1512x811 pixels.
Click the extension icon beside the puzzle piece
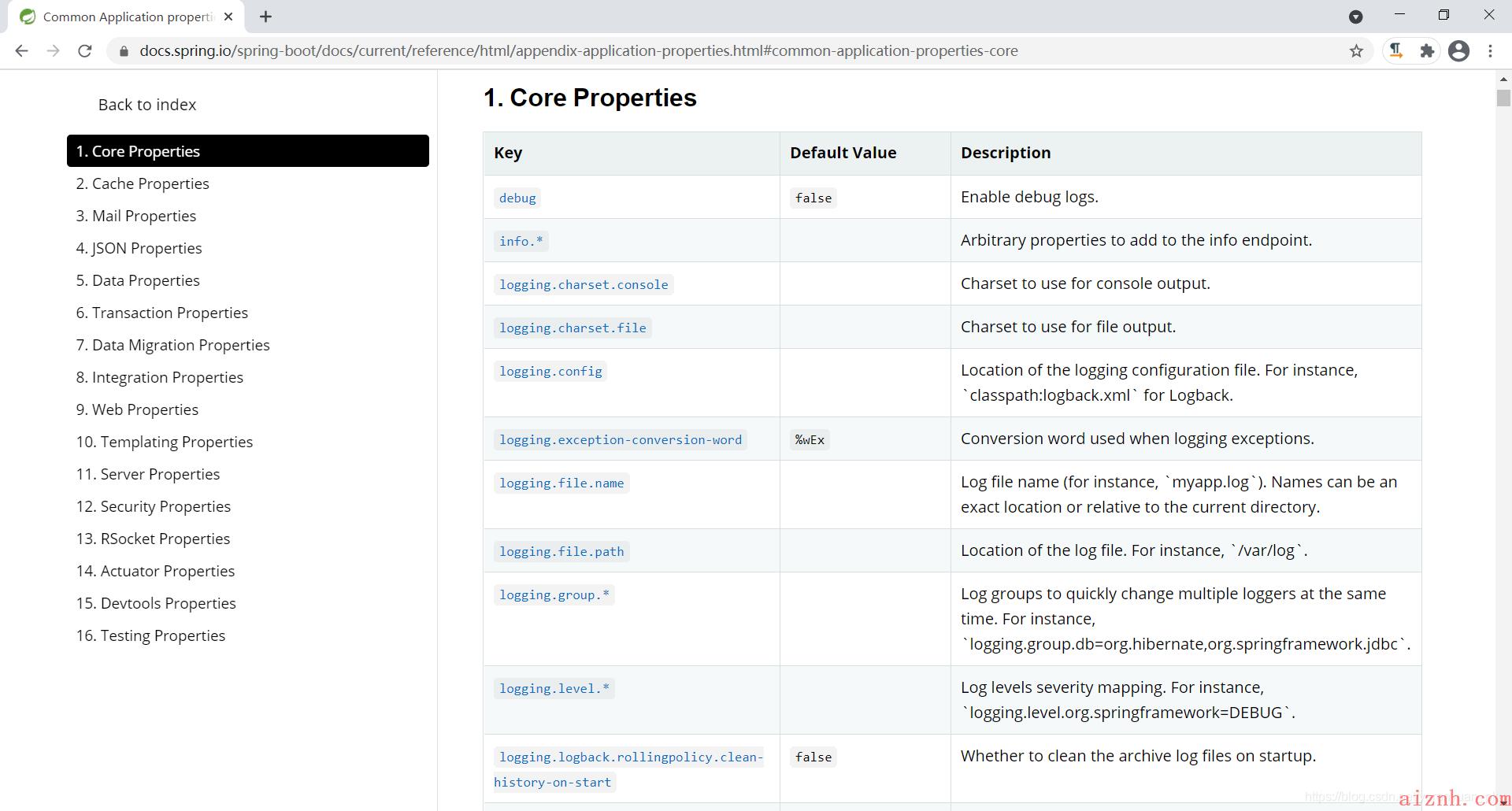(x=1396, y=51)
